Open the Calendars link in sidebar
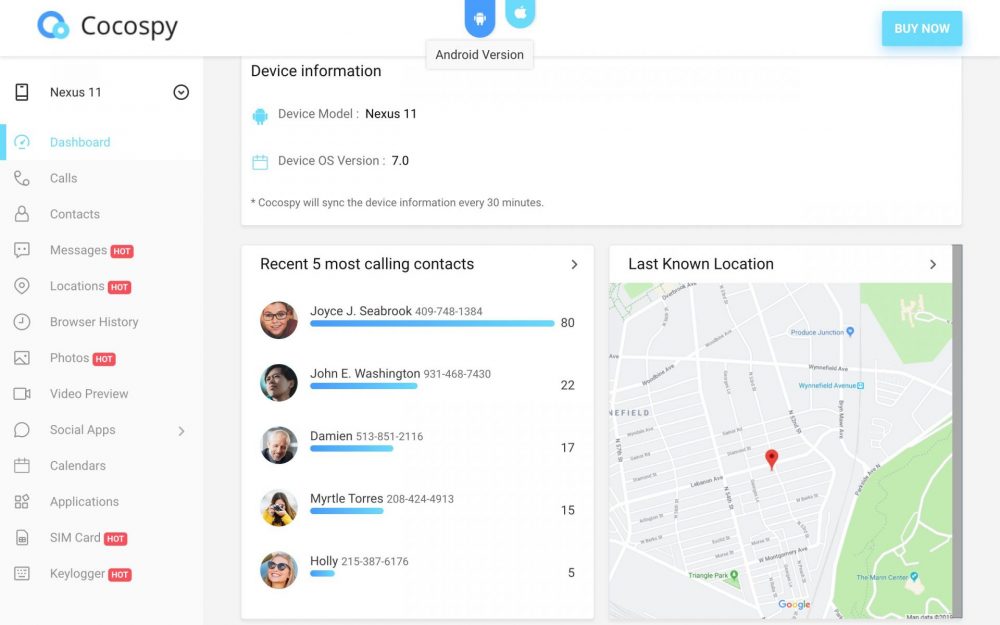1000x625 pixels. click(x=78, y=466)
